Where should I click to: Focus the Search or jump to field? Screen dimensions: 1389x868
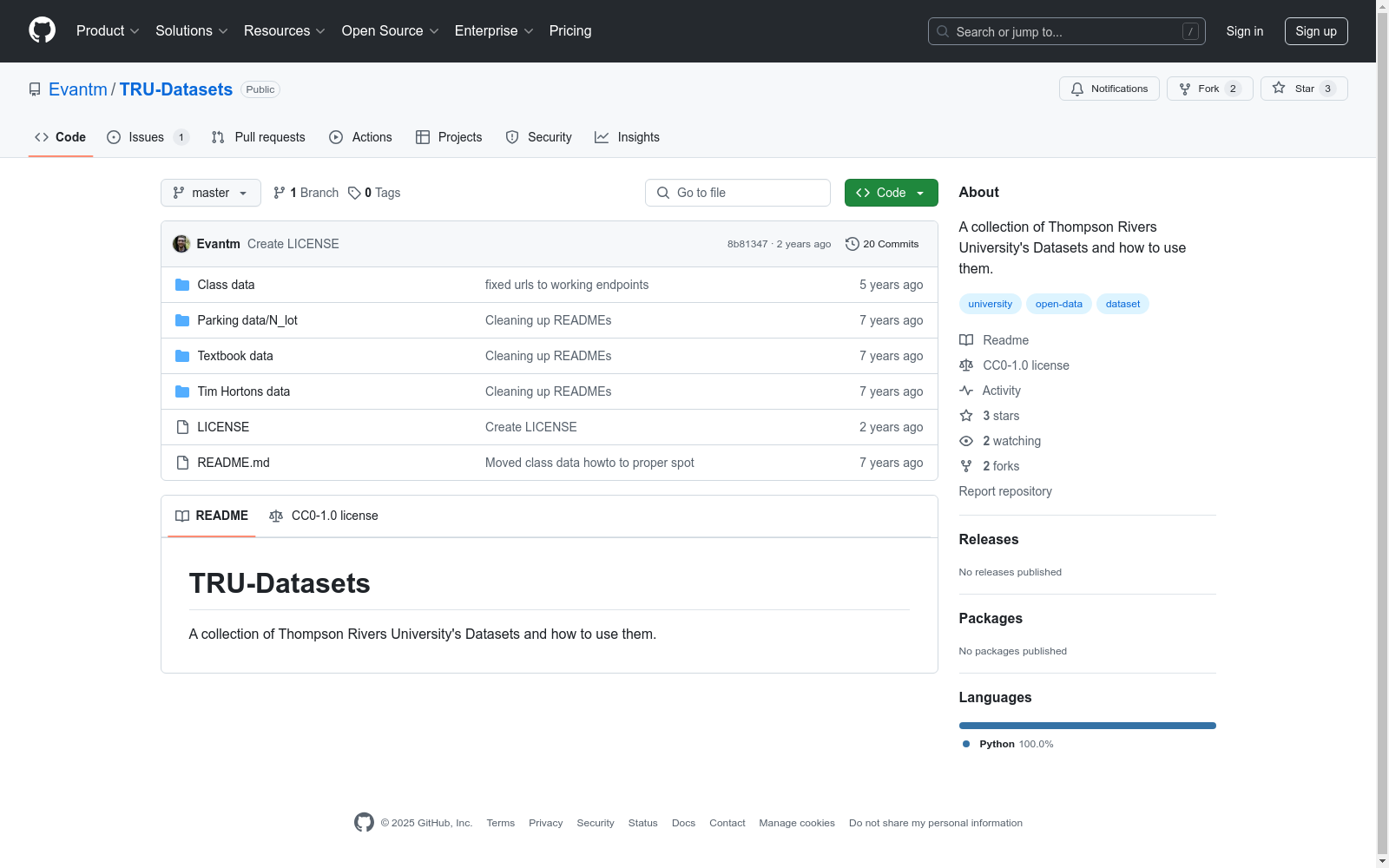1066,31
